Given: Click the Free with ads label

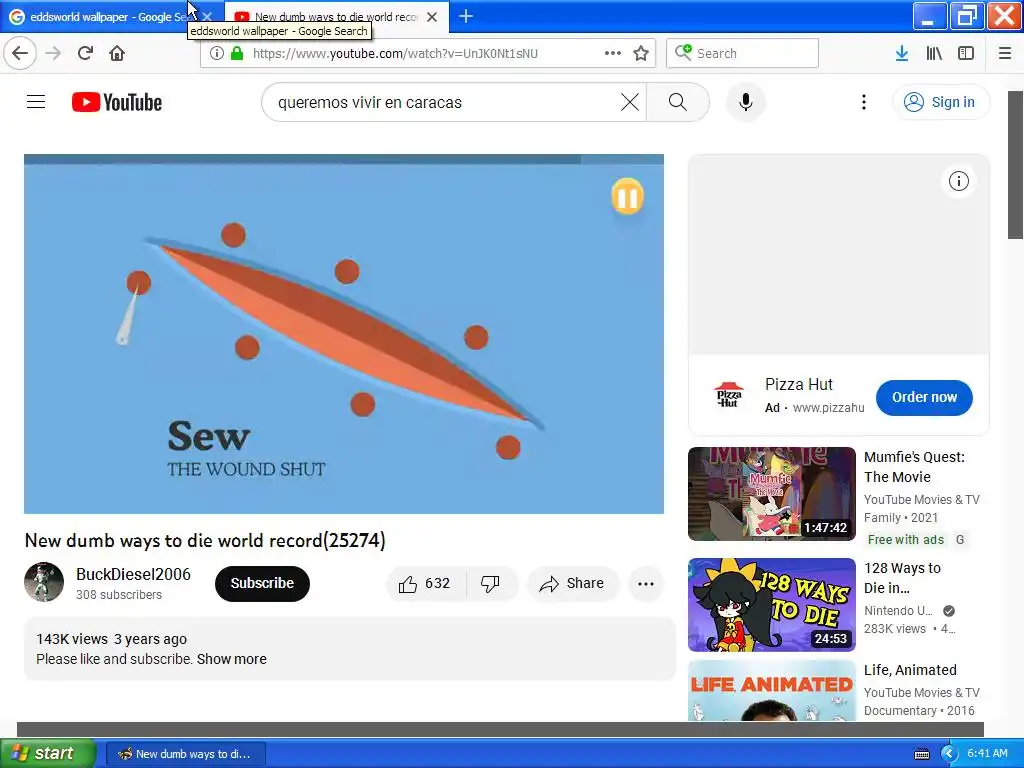Looking at the screenshot, I should tap(905, 539).
